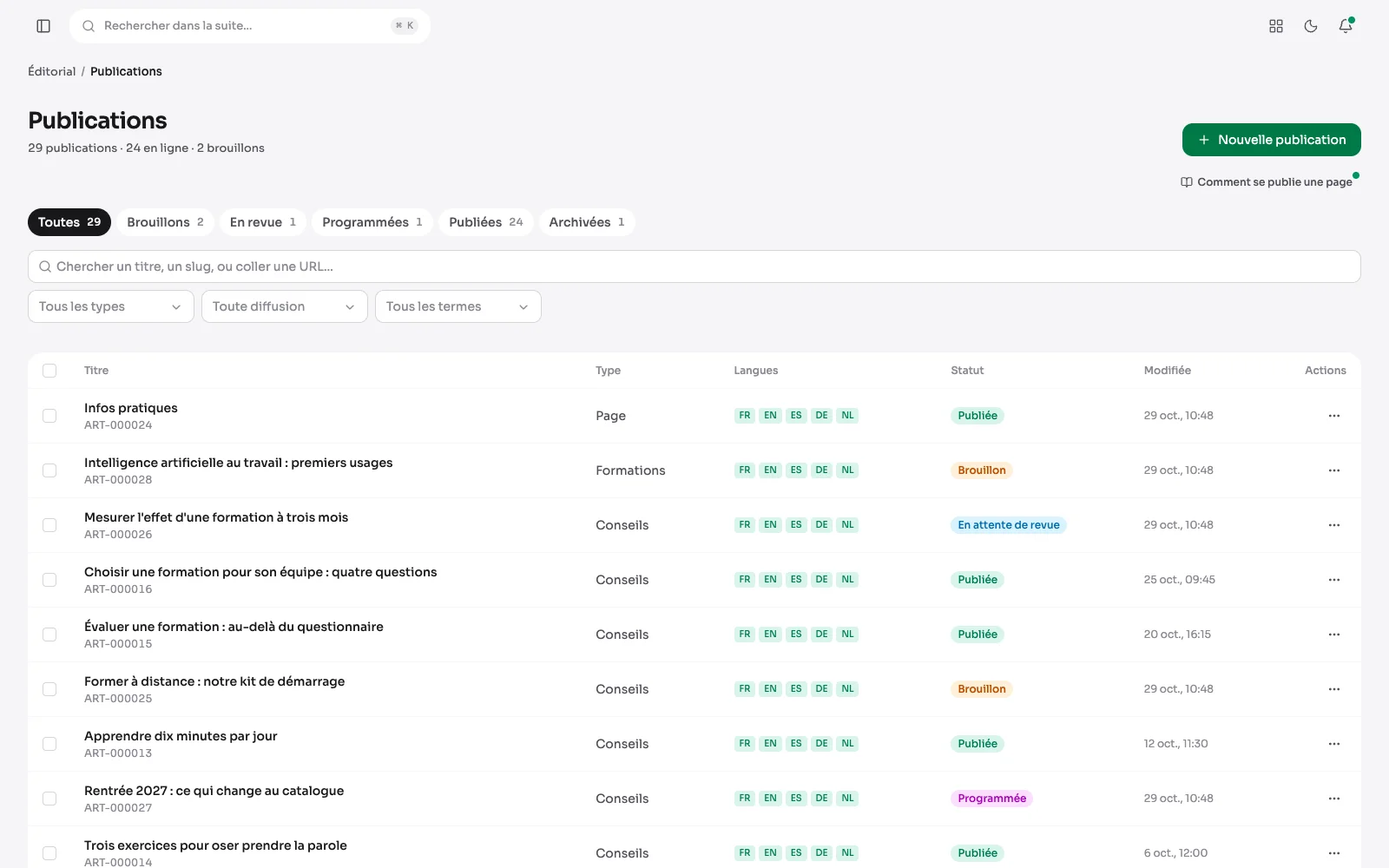Open actions menu for Choisir une formation row

pos(1334,580)
